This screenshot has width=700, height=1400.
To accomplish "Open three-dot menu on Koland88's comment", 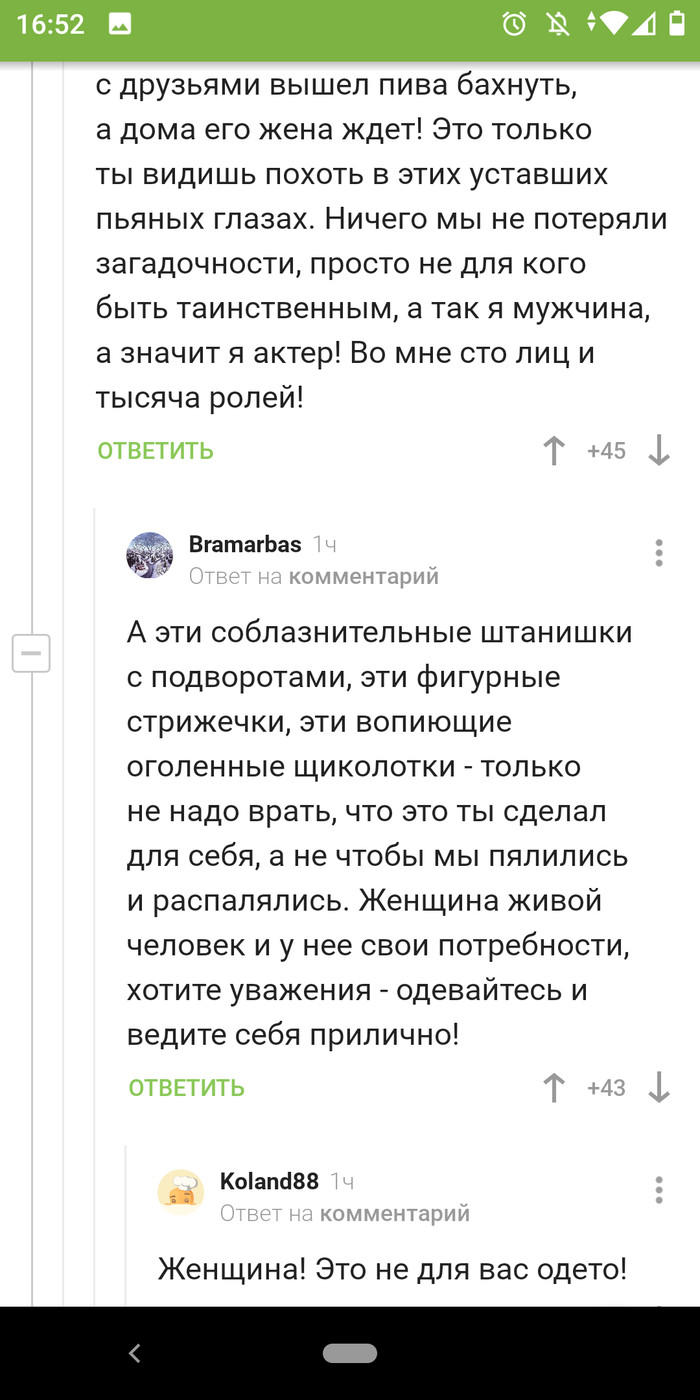I will pos(658,1190).
